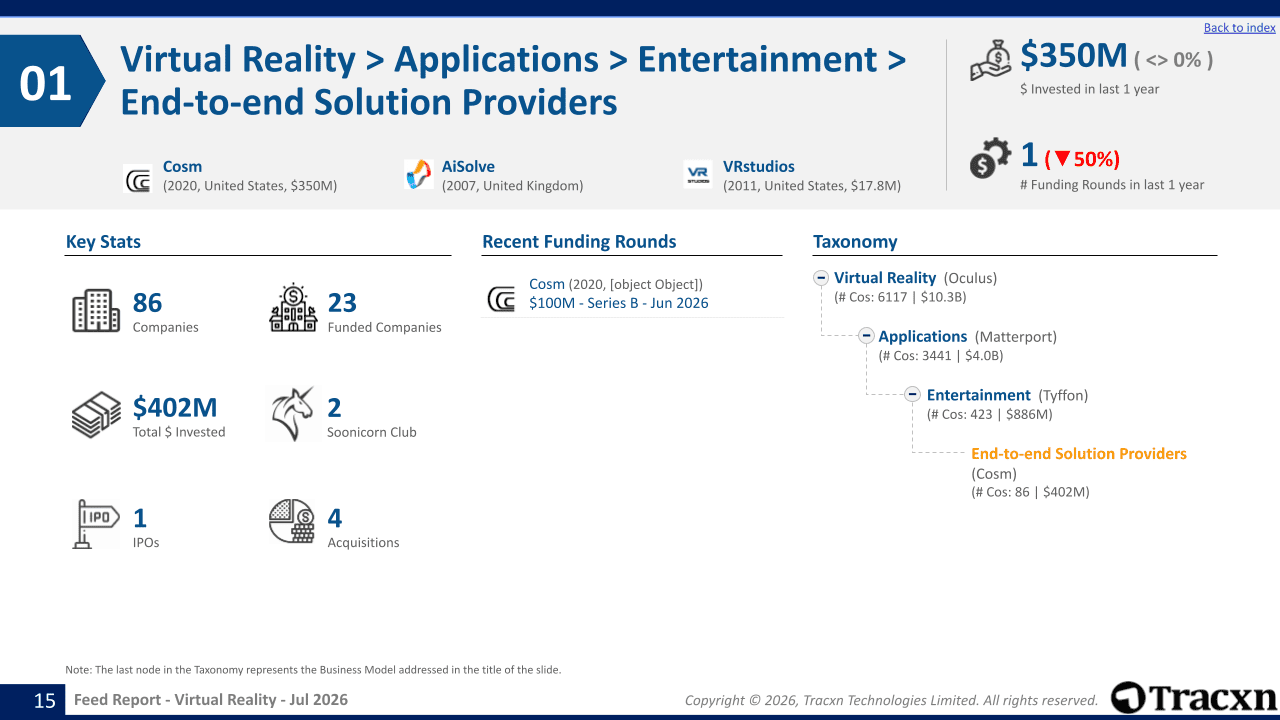Click the $100M - Series B - Jun 2026 round
1280x720 pixels.
point(619,303)
